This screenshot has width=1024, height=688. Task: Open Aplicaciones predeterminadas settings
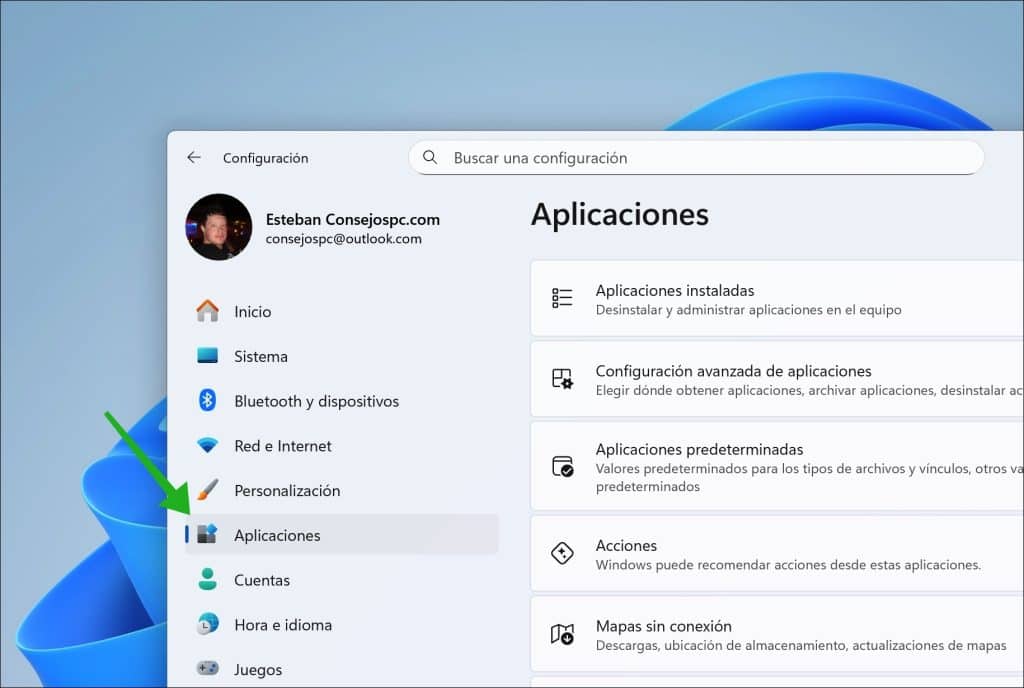(700, 466)
